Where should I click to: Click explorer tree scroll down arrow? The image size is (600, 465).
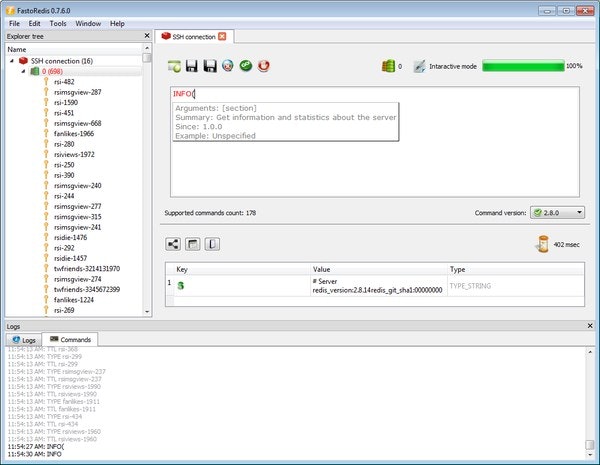point(147,312)
